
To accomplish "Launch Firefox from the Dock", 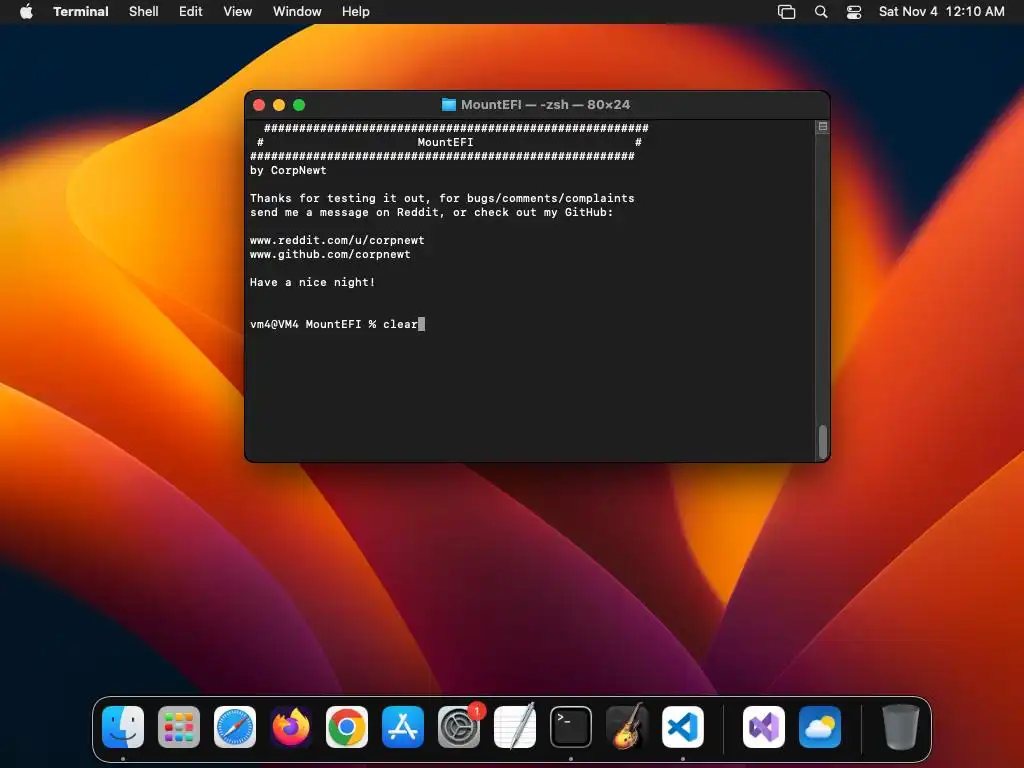I will coord(291,727).
